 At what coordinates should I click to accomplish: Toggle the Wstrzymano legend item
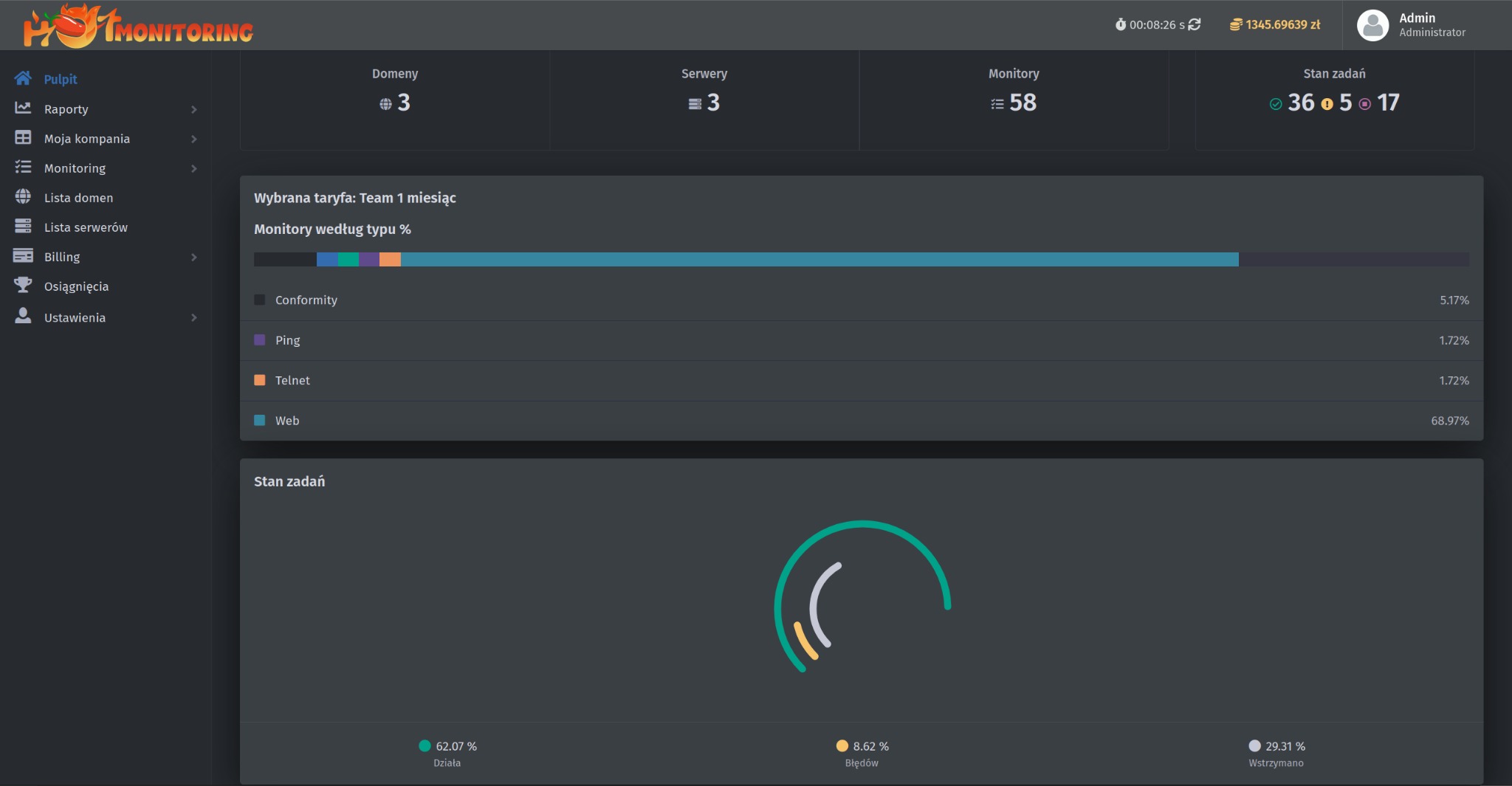click(x=1276, y=746)
